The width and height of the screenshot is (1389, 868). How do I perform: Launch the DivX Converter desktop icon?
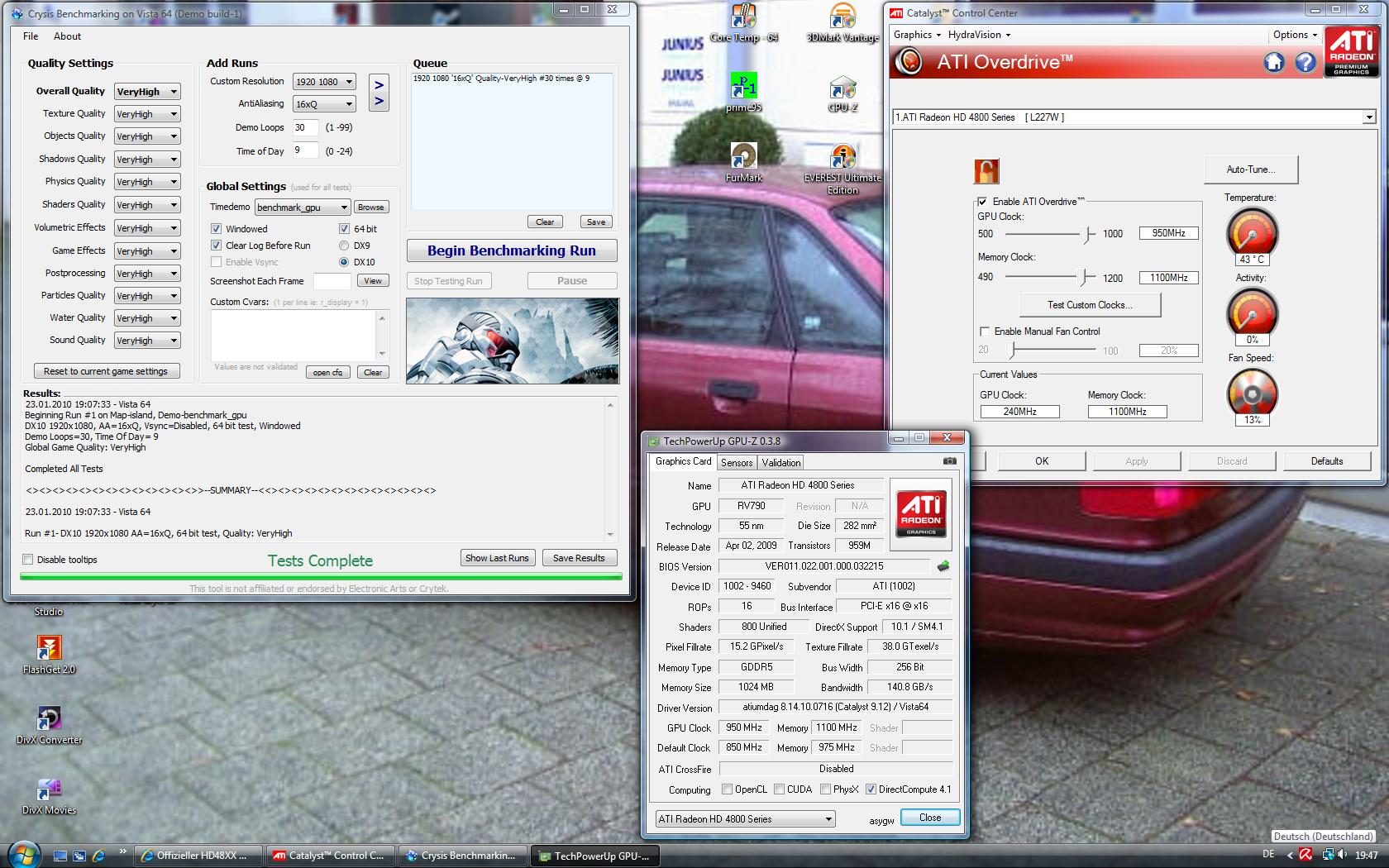pos(49,725)
